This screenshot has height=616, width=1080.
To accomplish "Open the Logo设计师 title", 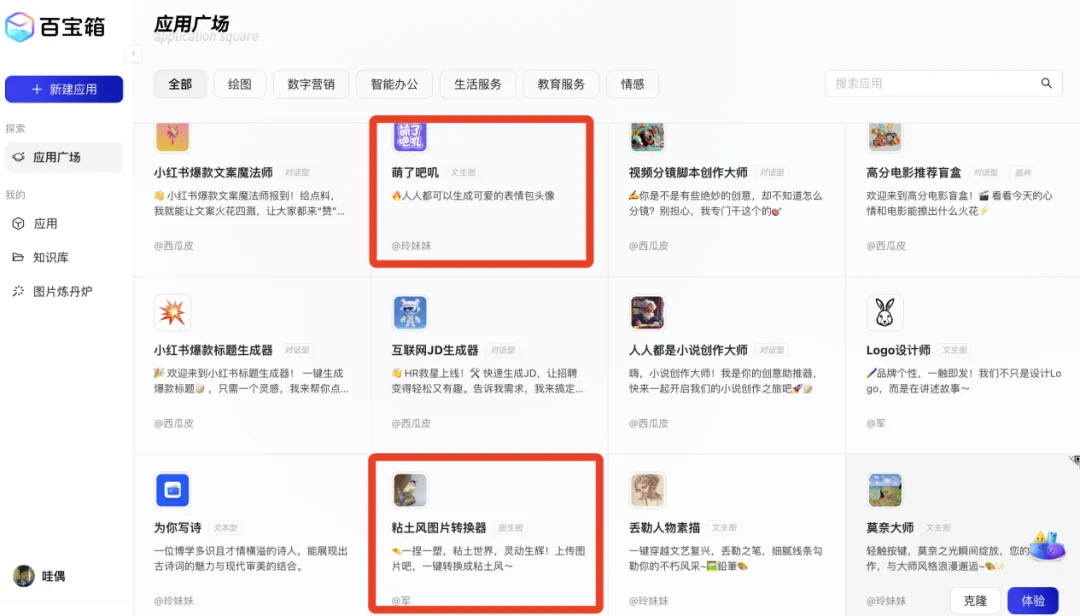I will 898,350.
